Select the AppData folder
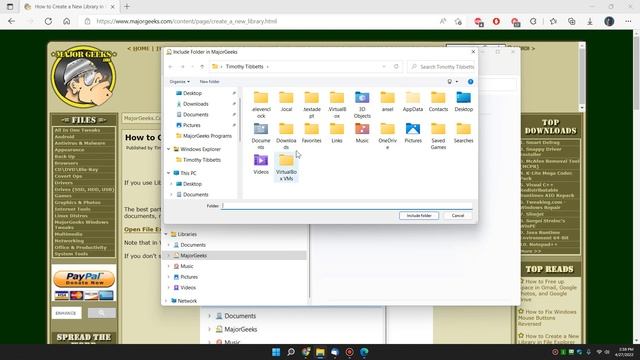 413,102
